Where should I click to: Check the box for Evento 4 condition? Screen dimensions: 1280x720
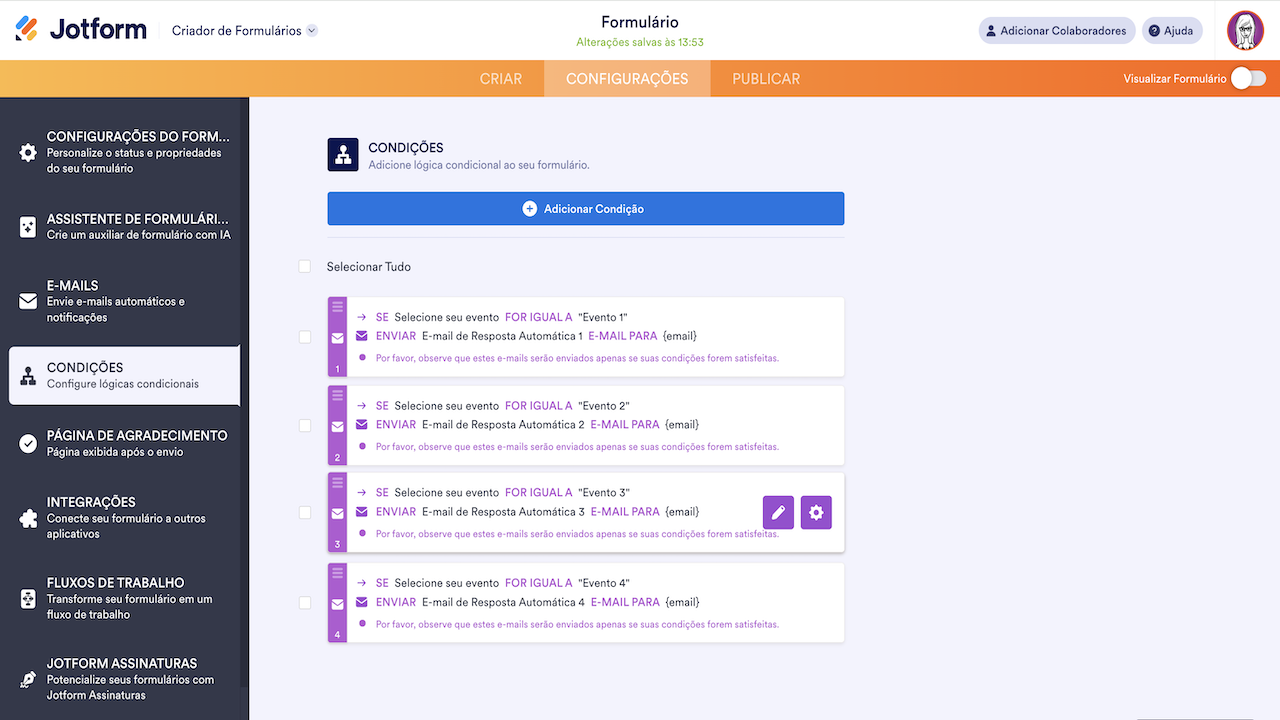point(305,603)
